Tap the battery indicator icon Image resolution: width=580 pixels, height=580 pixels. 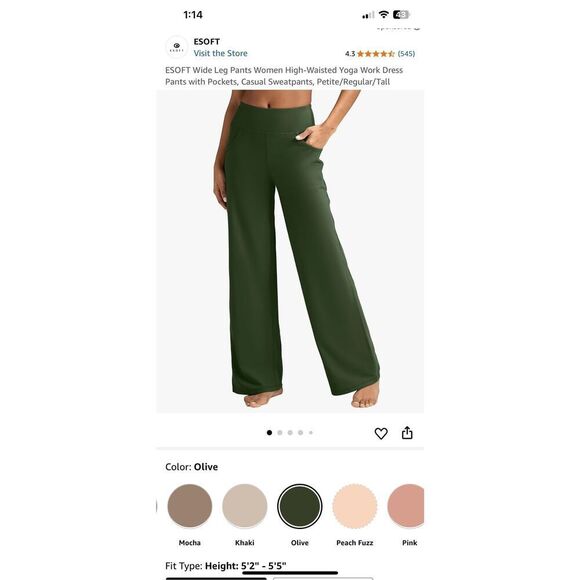pos(401,14)
